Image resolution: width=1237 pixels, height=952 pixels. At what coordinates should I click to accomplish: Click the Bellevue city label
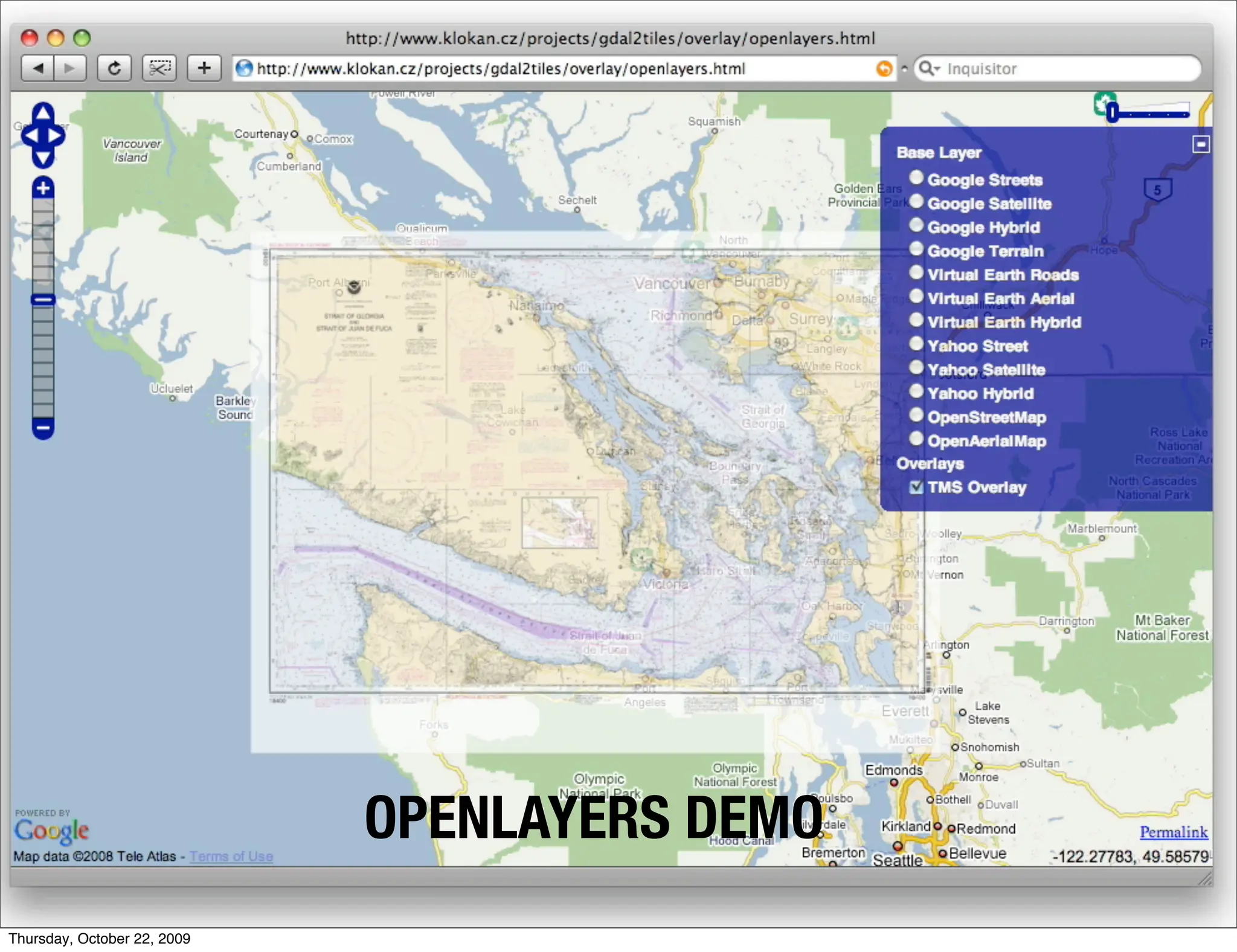pyautogui.click(x=977, y=853)
